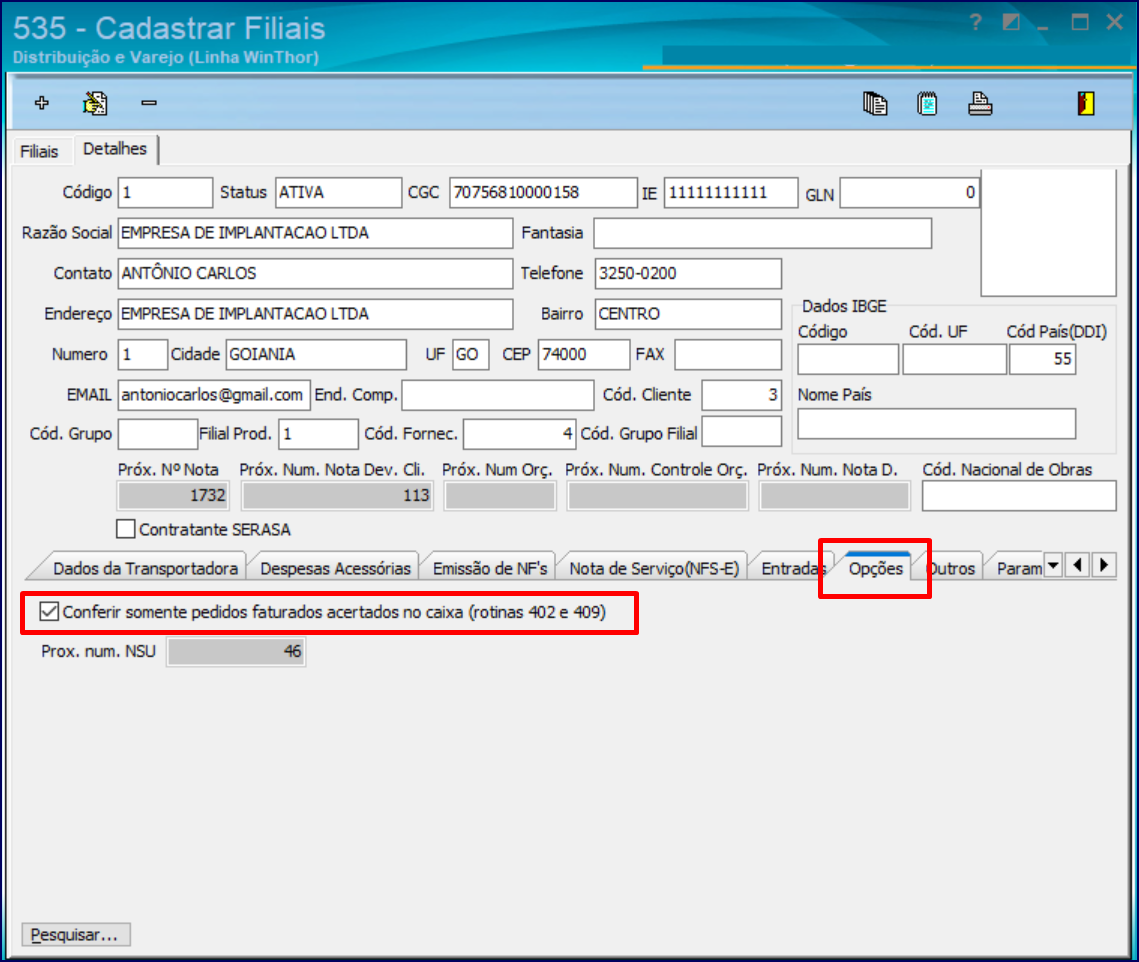
Task: Click the End. Comp. field
Action: pos(498,395)
